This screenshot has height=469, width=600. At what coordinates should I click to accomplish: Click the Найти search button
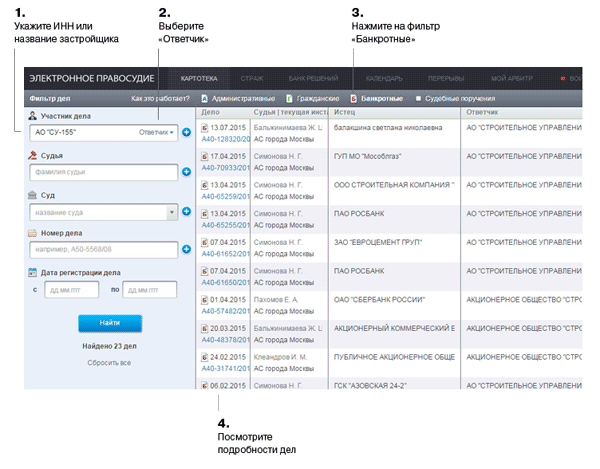coord(110,323)
